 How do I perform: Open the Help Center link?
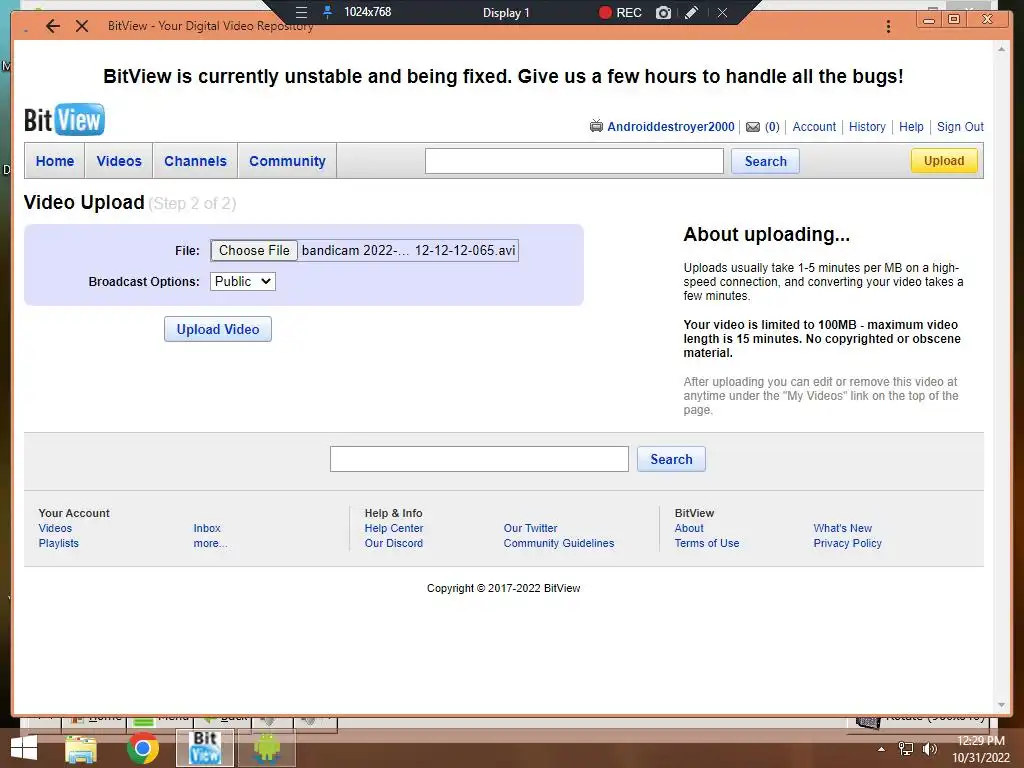(394, 528)
